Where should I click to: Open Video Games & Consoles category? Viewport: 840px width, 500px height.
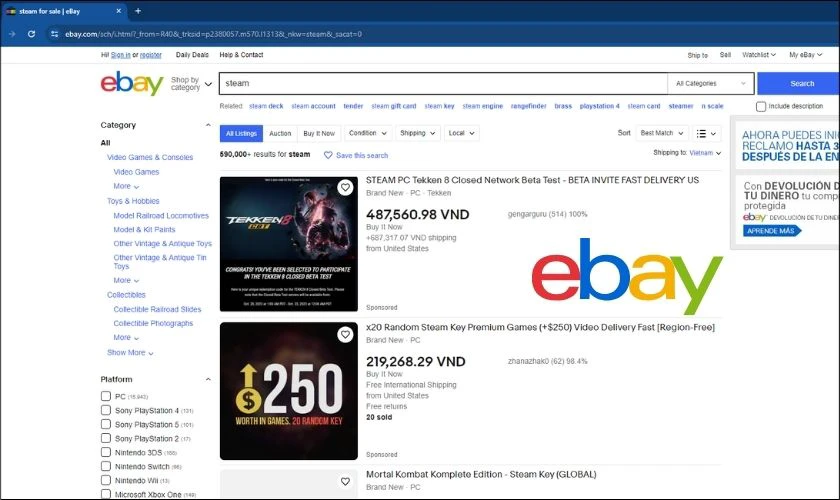click(x=150, y=157)
